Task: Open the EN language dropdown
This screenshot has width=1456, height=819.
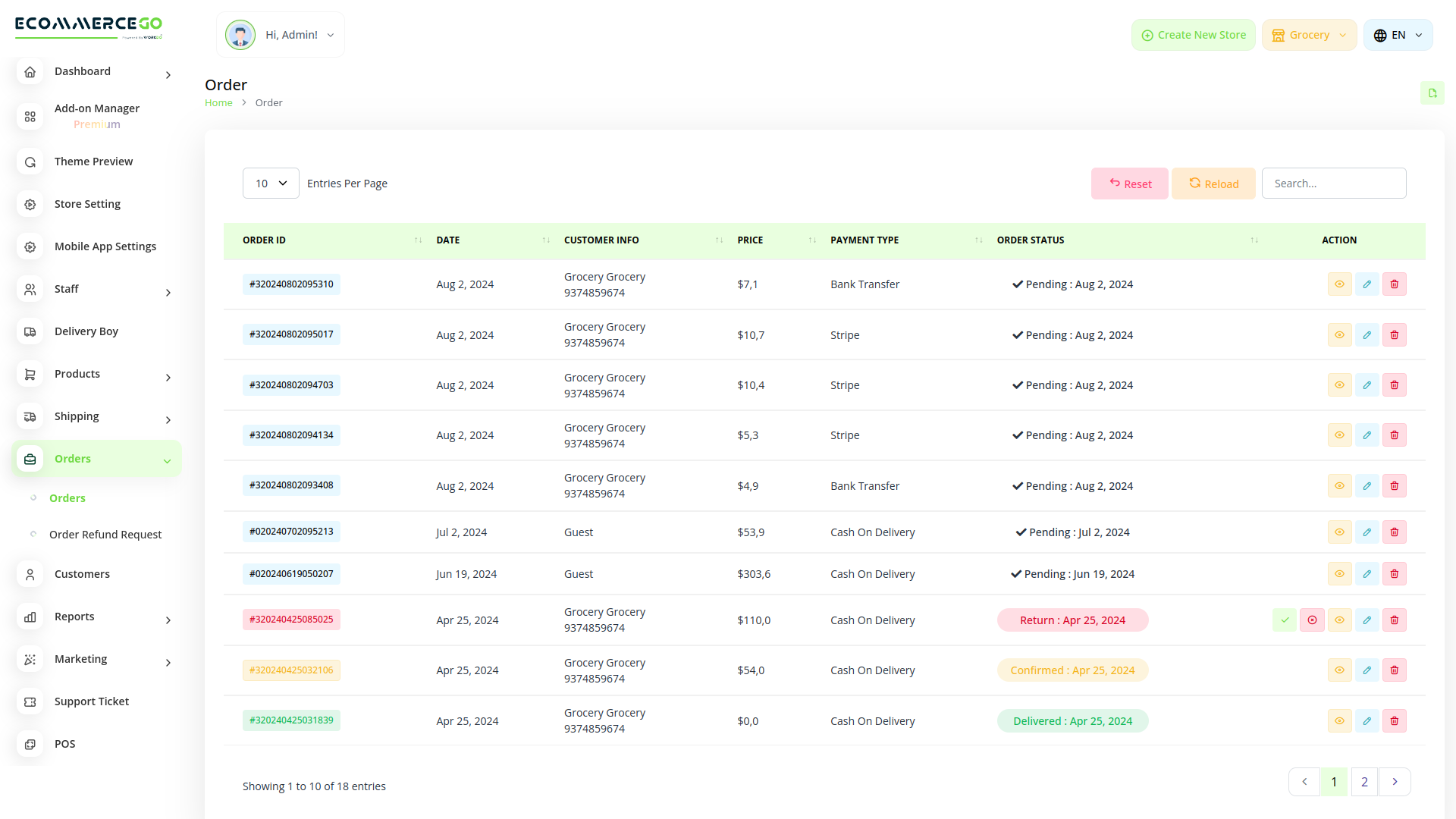Action: pos(1398,35)
